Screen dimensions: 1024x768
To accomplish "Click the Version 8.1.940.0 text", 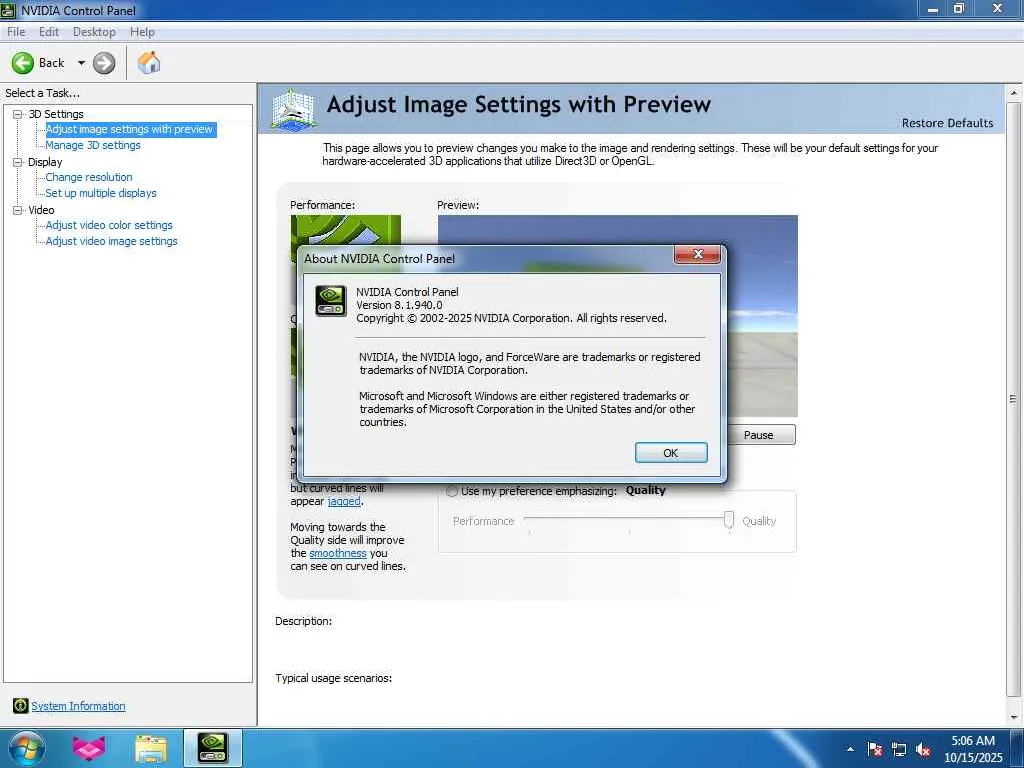I will [x=399, y=305].
